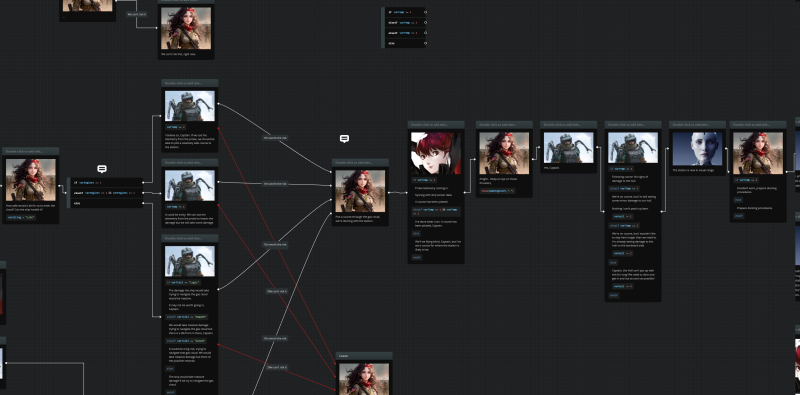Select the 'Yes, Captain.' robot element text

553,167
